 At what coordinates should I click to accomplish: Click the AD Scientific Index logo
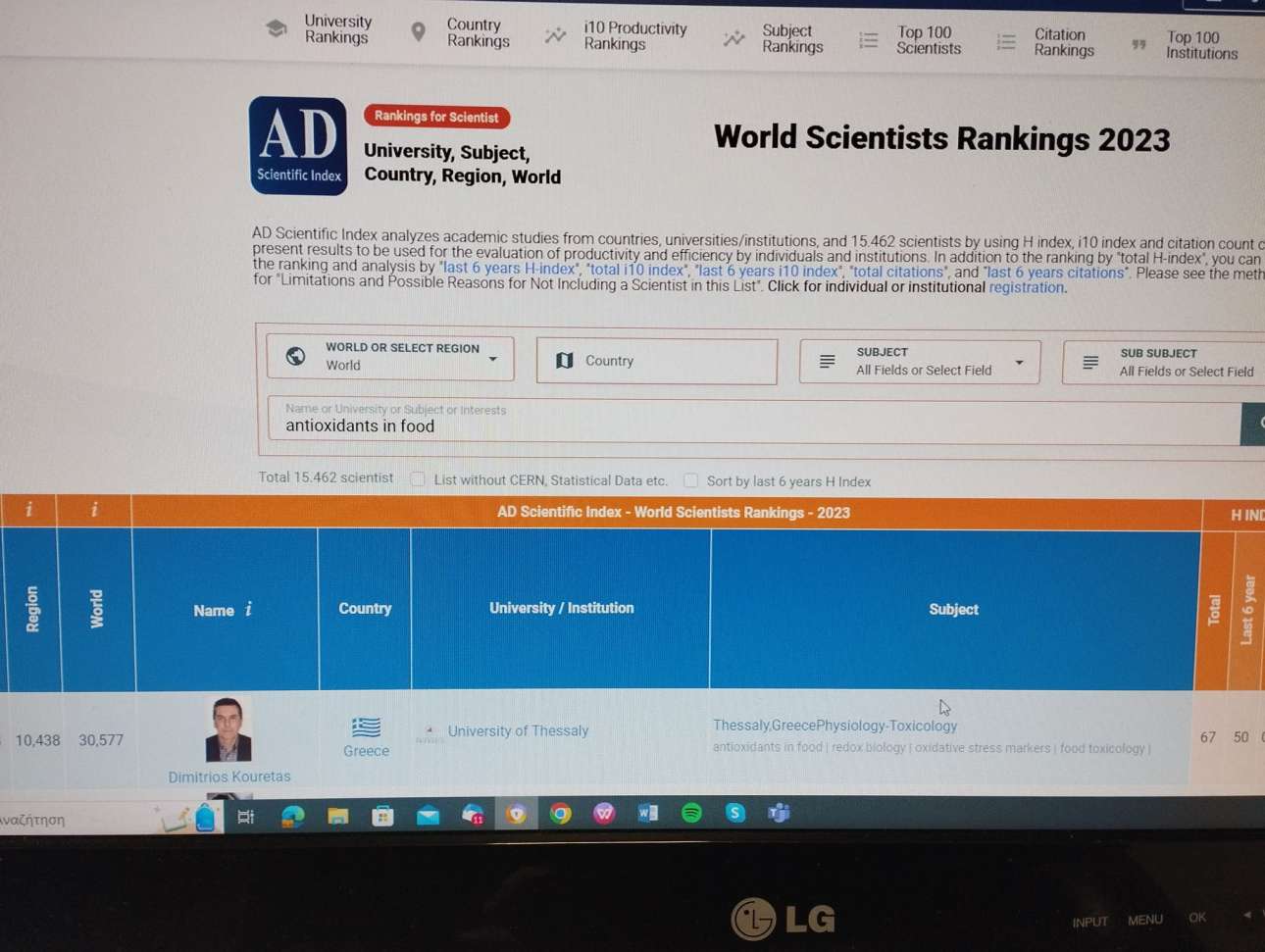[x=298, y=146]
